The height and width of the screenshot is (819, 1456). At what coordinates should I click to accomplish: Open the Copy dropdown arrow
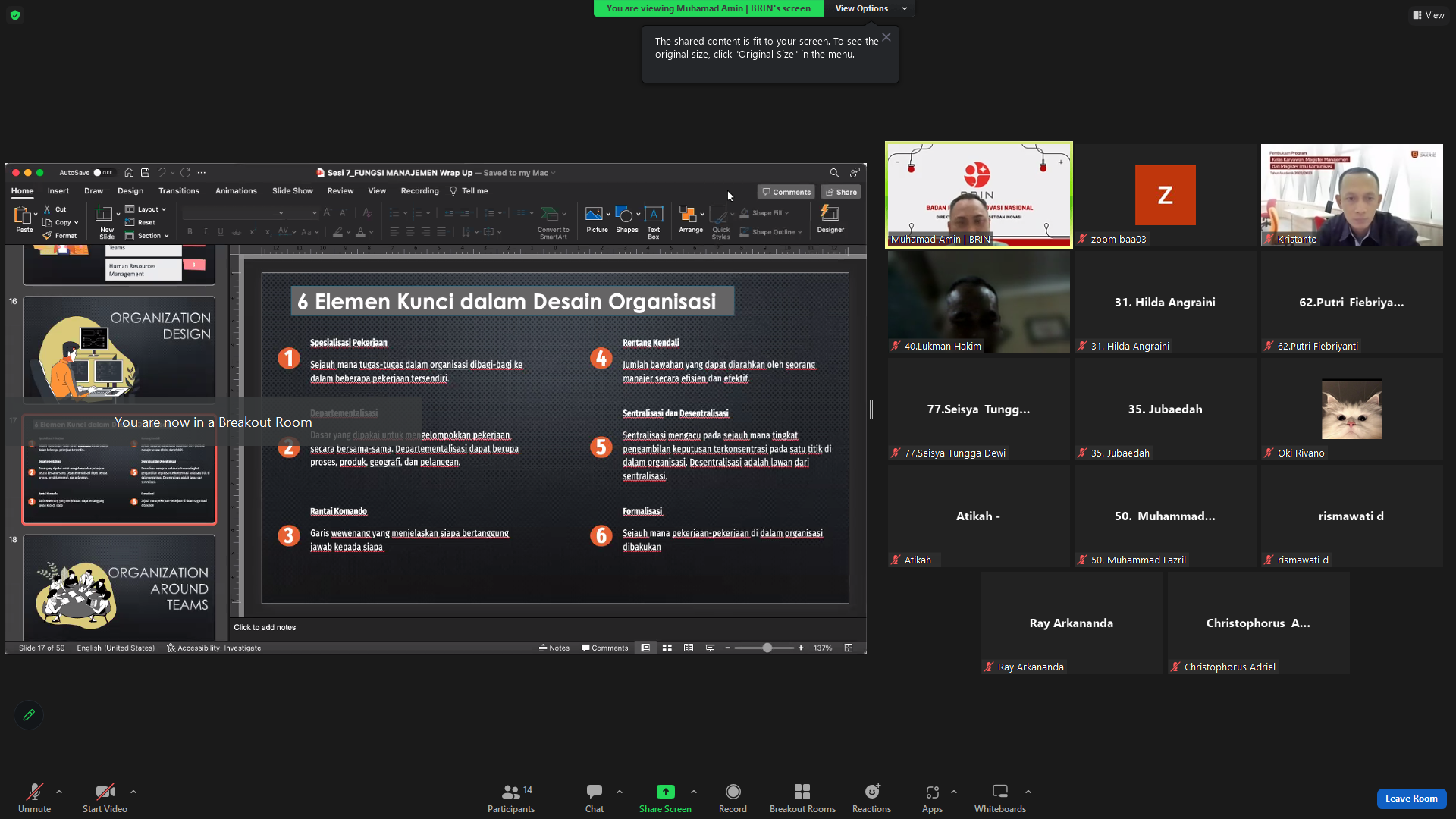tap(77, 223)
